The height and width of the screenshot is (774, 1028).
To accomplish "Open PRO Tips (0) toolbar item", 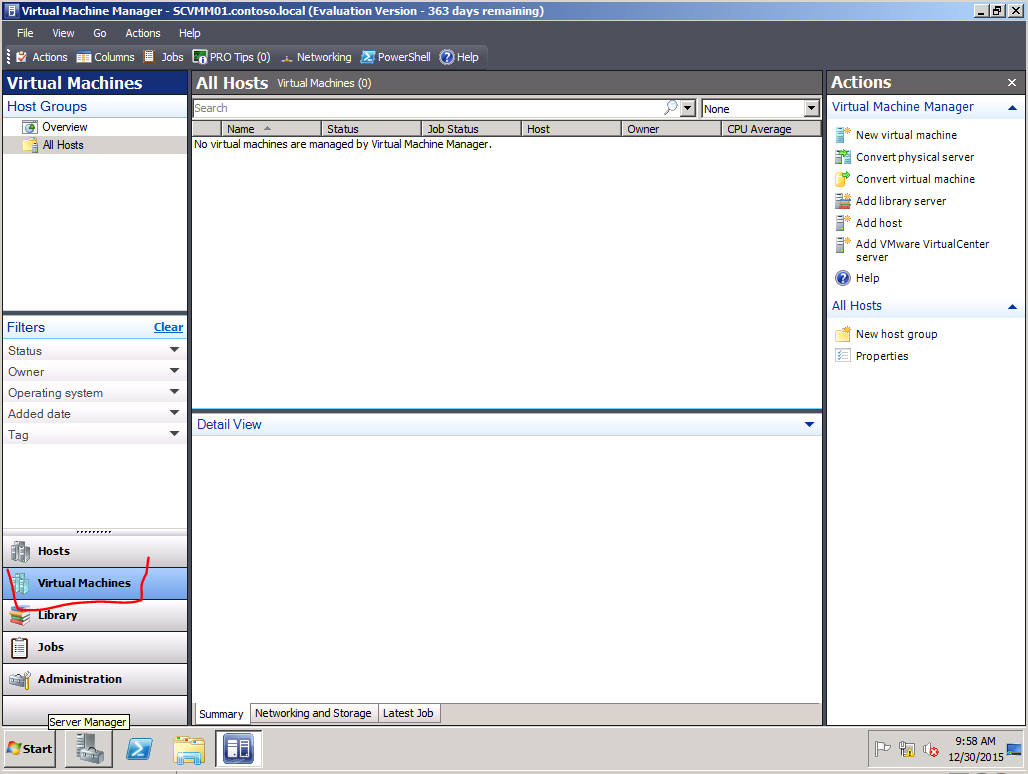I will click(x=231, y=57).
